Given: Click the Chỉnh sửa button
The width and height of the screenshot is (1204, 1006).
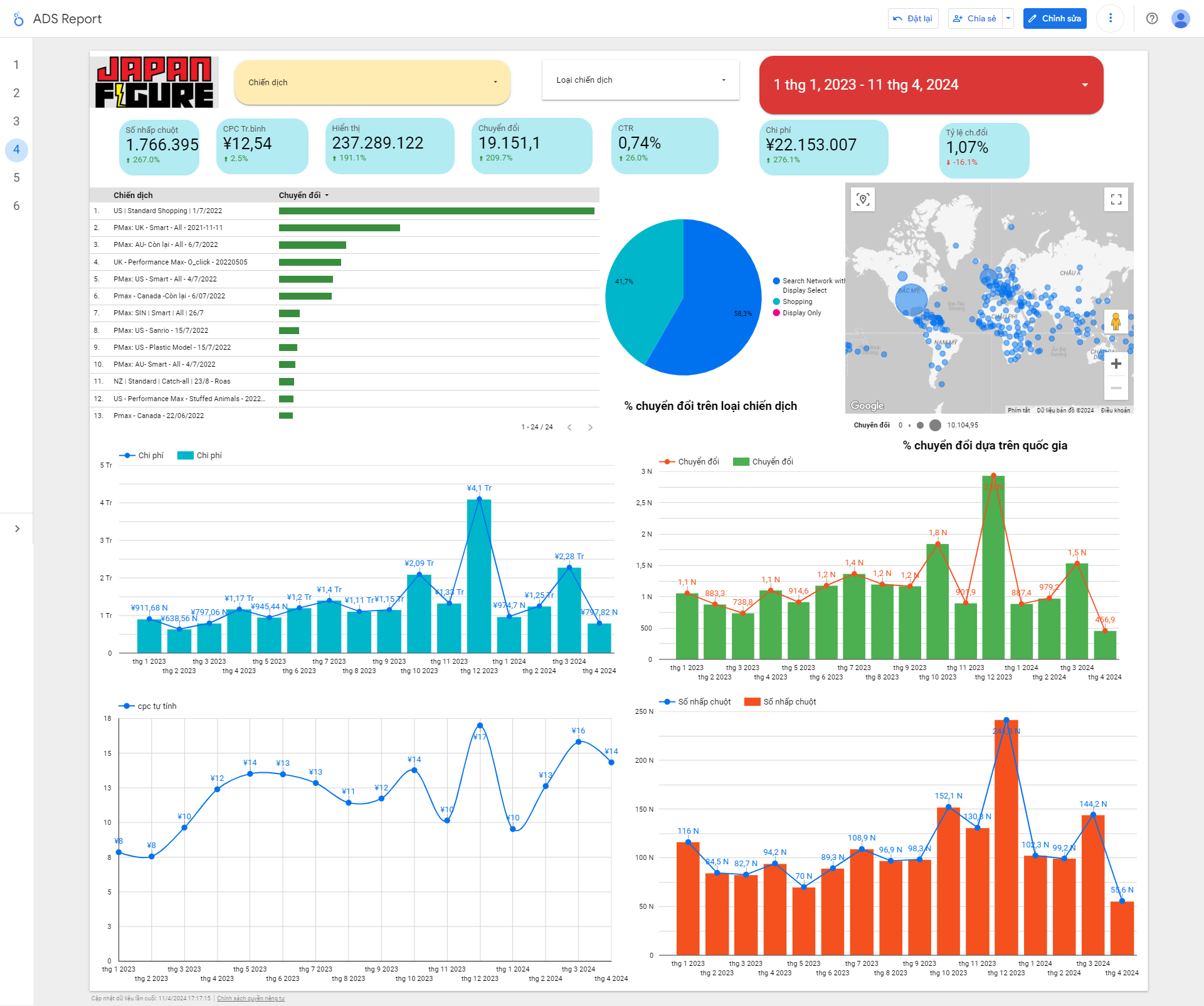Looking at the screenshot, I should pos(1054,18).
